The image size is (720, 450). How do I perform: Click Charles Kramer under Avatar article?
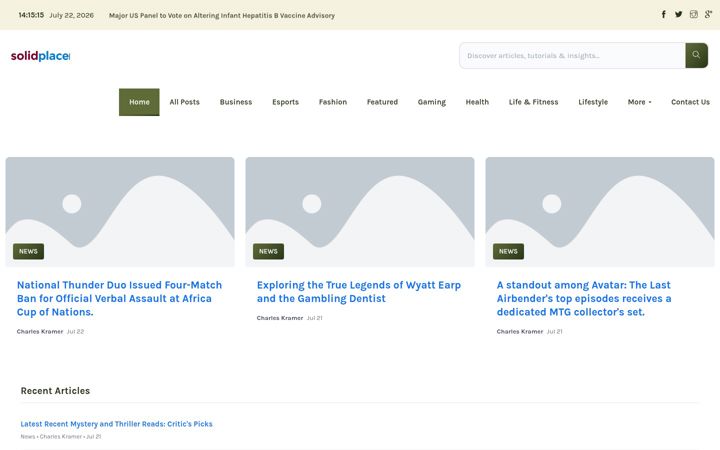click(520, 332)
